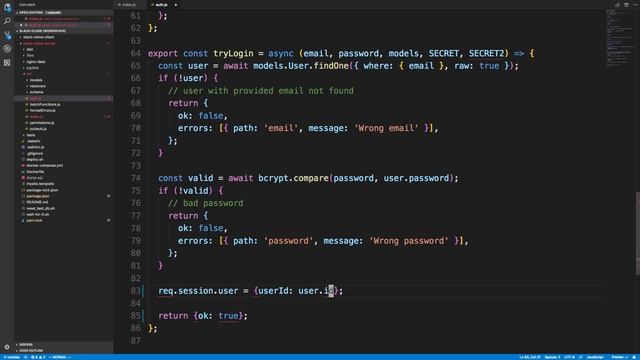Change the JavaScript language mode
Image resolution: width=640 pixels, height=360 pixels.
click(x=595, y=357)
